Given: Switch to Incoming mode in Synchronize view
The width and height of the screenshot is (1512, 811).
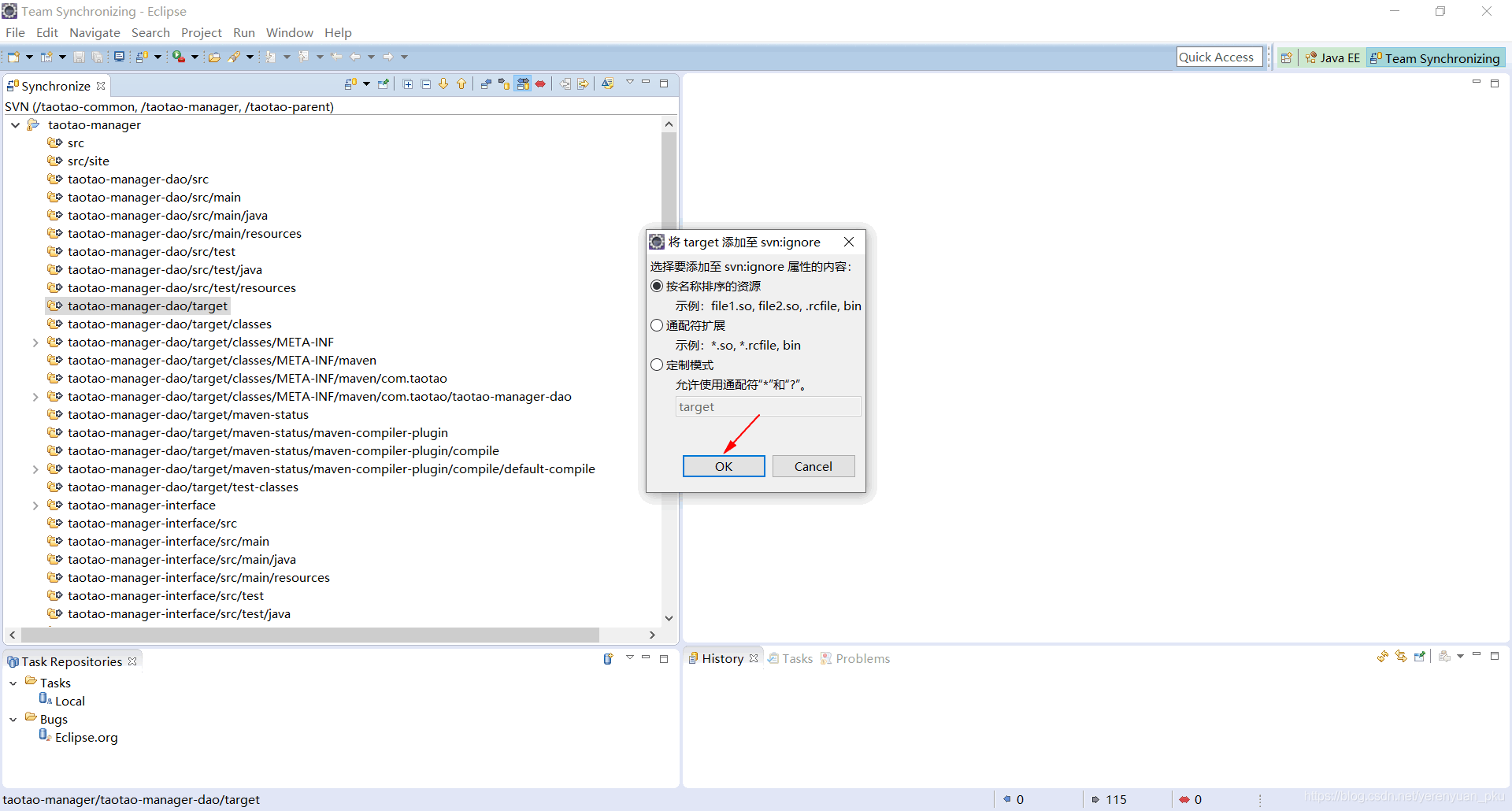Looking at the screenshot, I should coord(486,83).
